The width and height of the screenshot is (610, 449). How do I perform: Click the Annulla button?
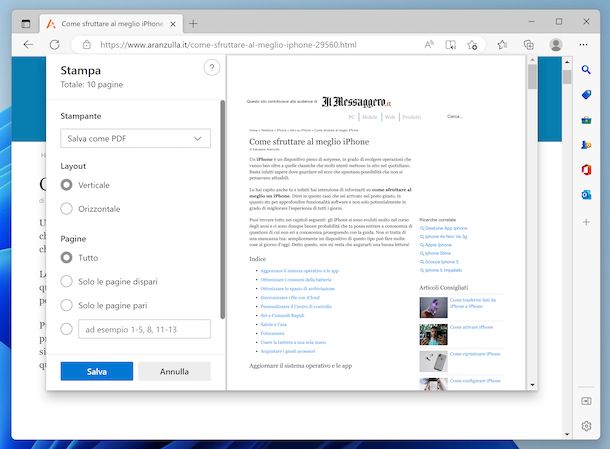174,372
